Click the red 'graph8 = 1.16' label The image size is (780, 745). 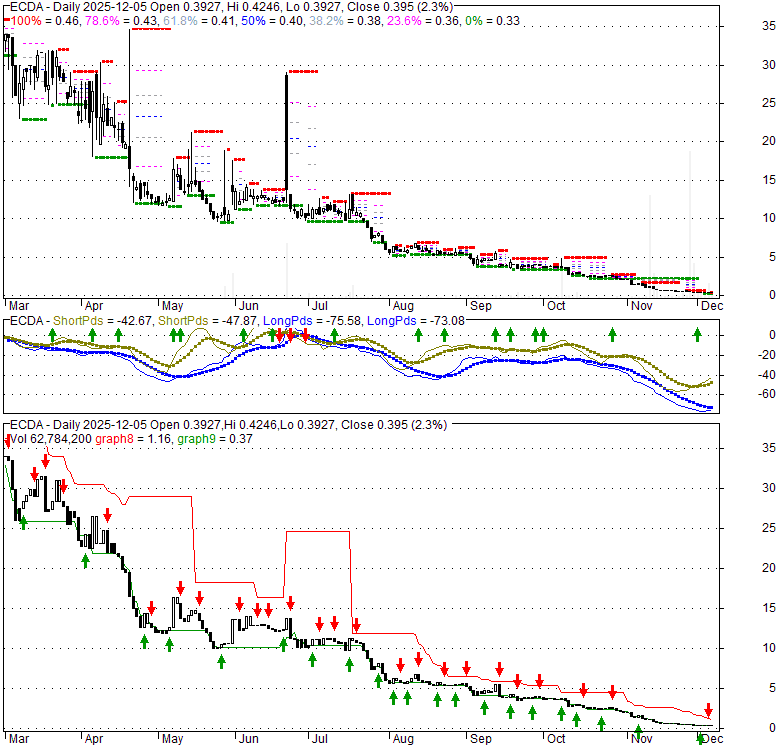[x=133, y=439]
